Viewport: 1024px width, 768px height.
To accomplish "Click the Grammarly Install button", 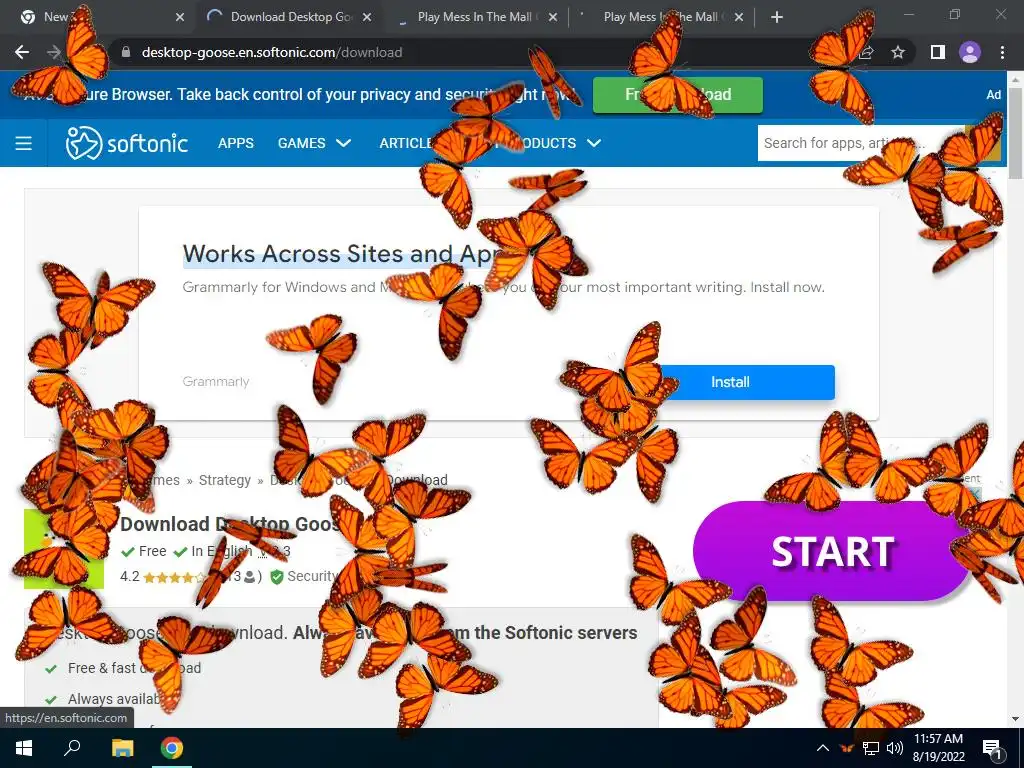I will click(730, 382).
